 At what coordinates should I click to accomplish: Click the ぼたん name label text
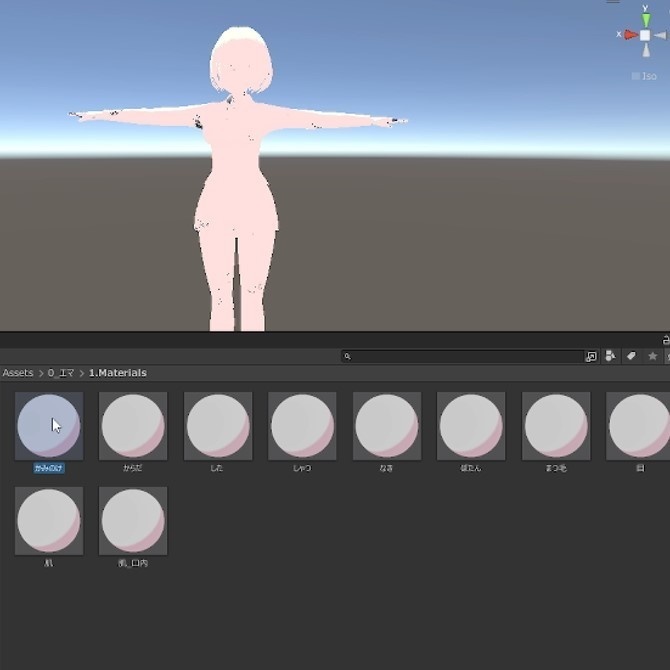point(470,468)
